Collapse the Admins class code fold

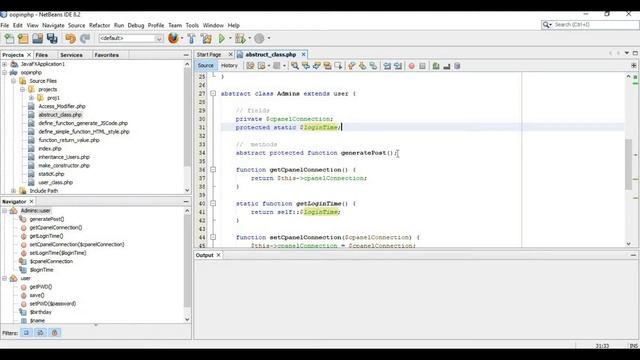click(213, 93)
